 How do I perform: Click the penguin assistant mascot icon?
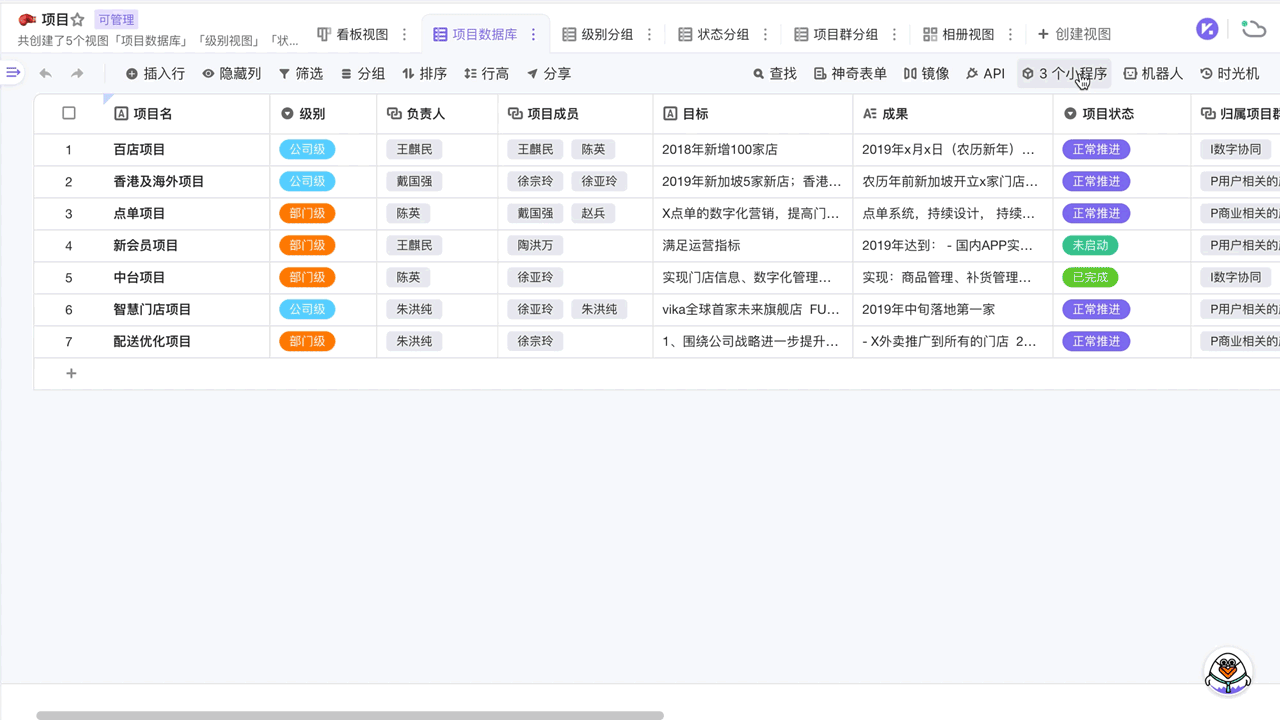tap(1227, 671)
